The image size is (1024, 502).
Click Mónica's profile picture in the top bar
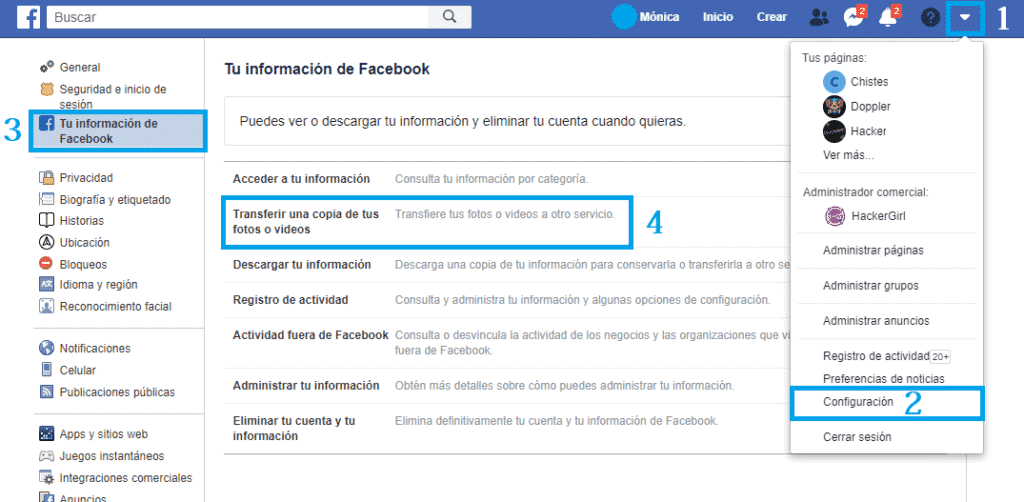coord(624,18)
